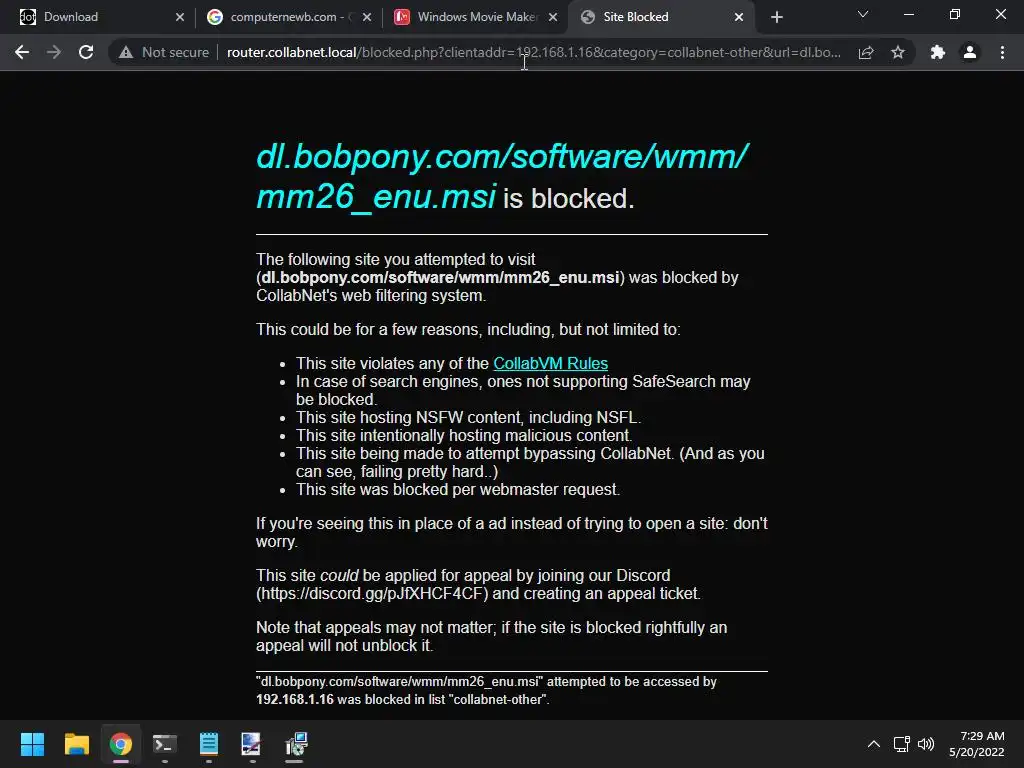Open the clock showing 7:29 AM
The image size is (1024, 768).
point(977,744)
